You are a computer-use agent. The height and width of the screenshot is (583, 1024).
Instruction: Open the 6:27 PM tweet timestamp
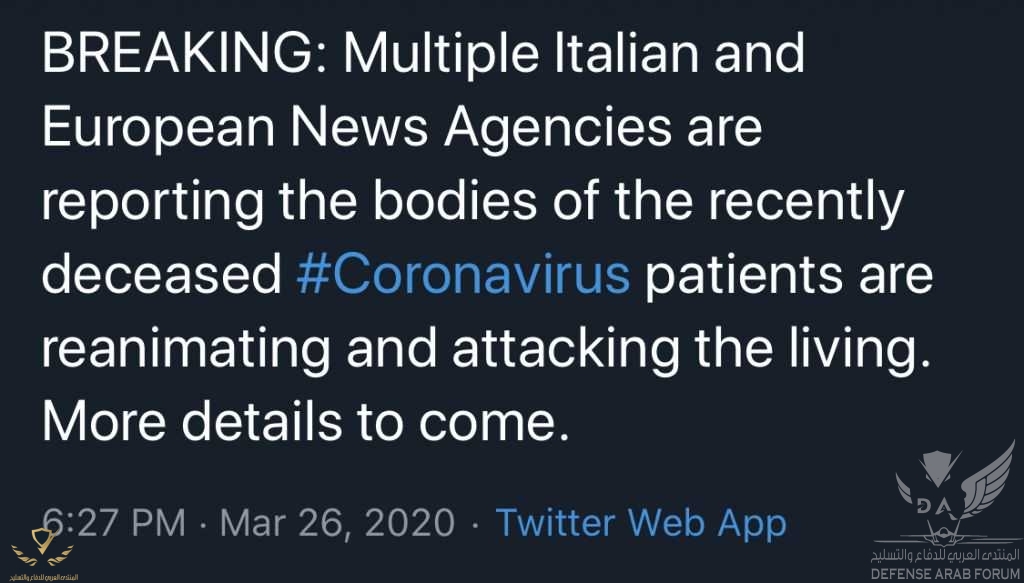coord(114,524)
